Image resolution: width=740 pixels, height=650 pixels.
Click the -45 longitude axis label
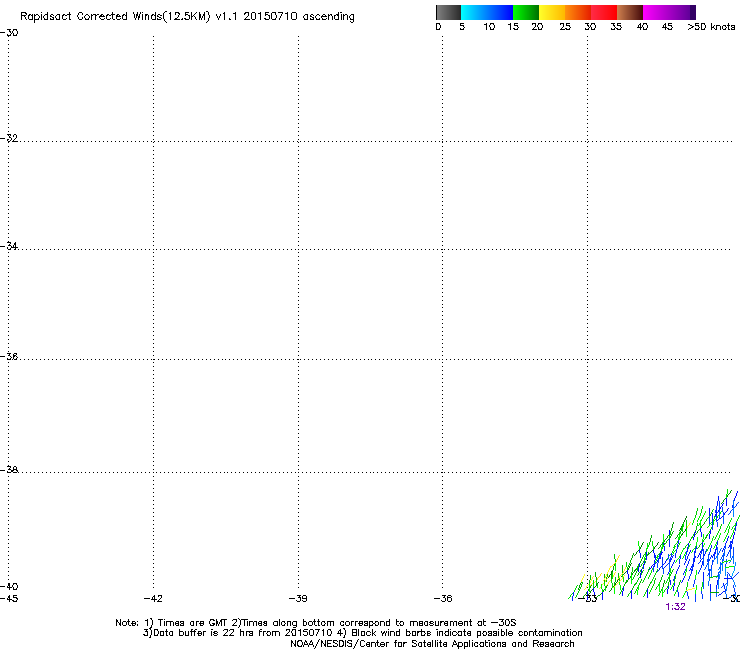(9, 599)
